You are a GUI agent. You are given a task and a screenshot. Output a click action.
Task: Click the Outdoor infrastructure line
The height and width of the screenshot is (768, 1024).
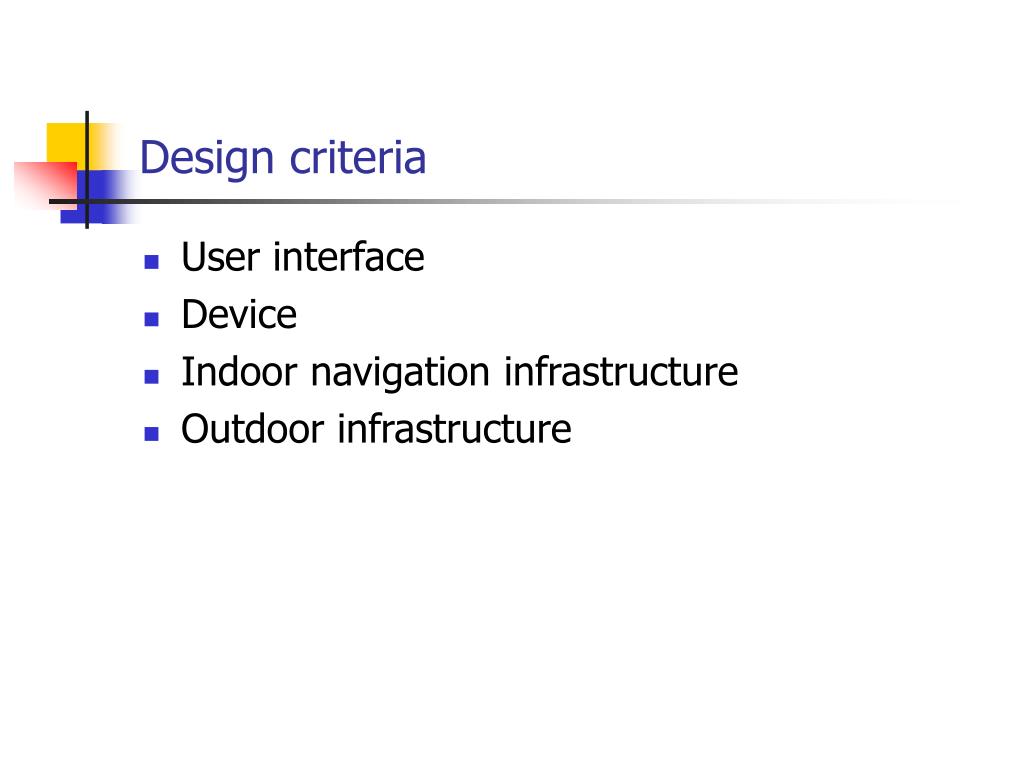377,429
